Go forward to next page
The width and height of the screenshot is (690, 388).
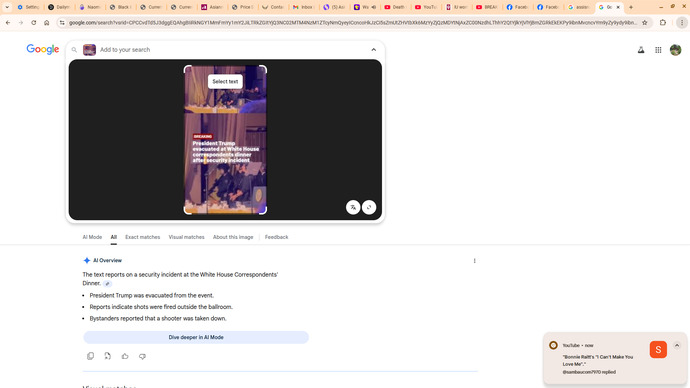pos(21,22)
